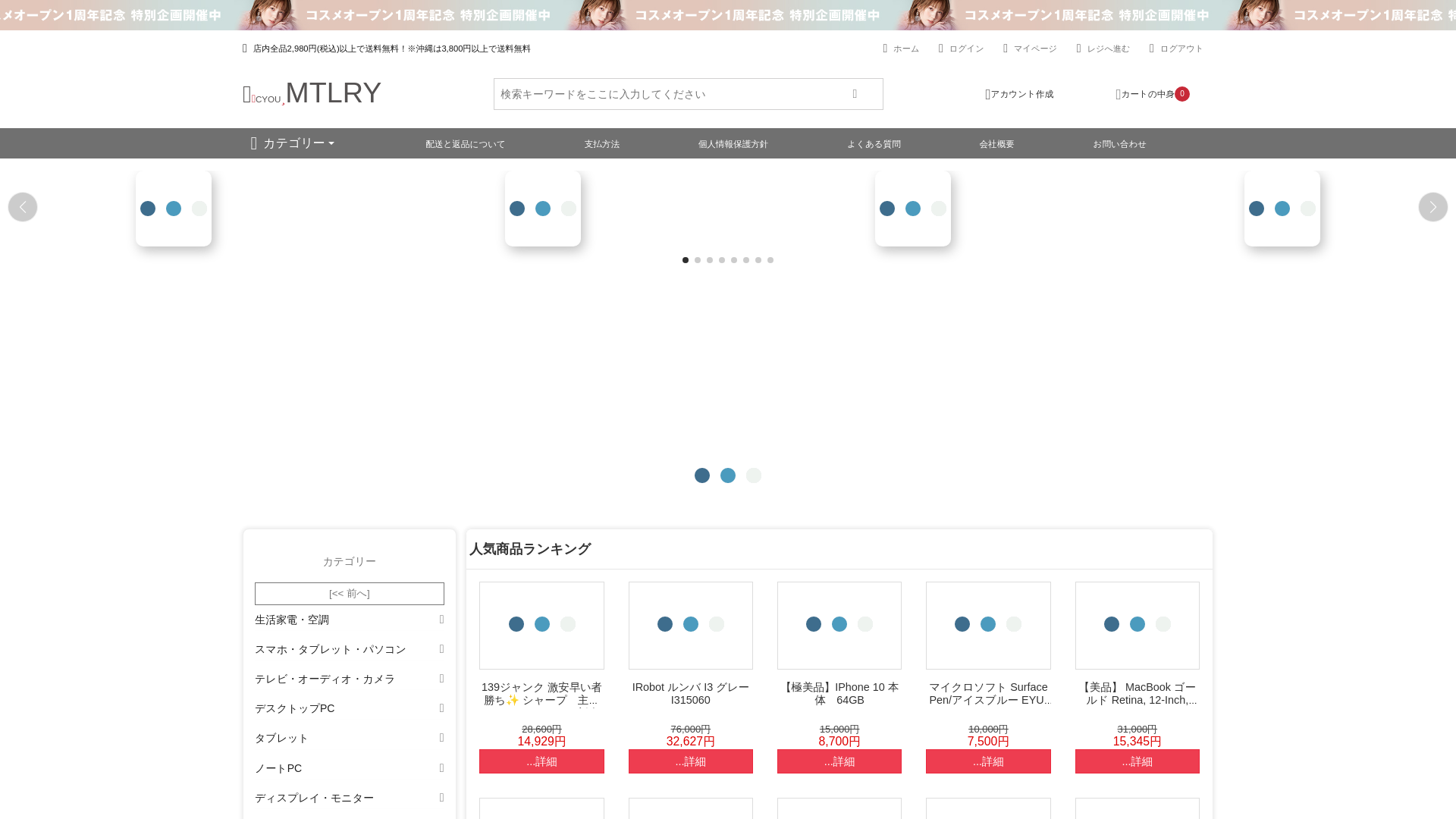Open the カテゴリー dropdown in navigation bar
The width and height of the screenshot is (1456, 819).
pos(293,143)
